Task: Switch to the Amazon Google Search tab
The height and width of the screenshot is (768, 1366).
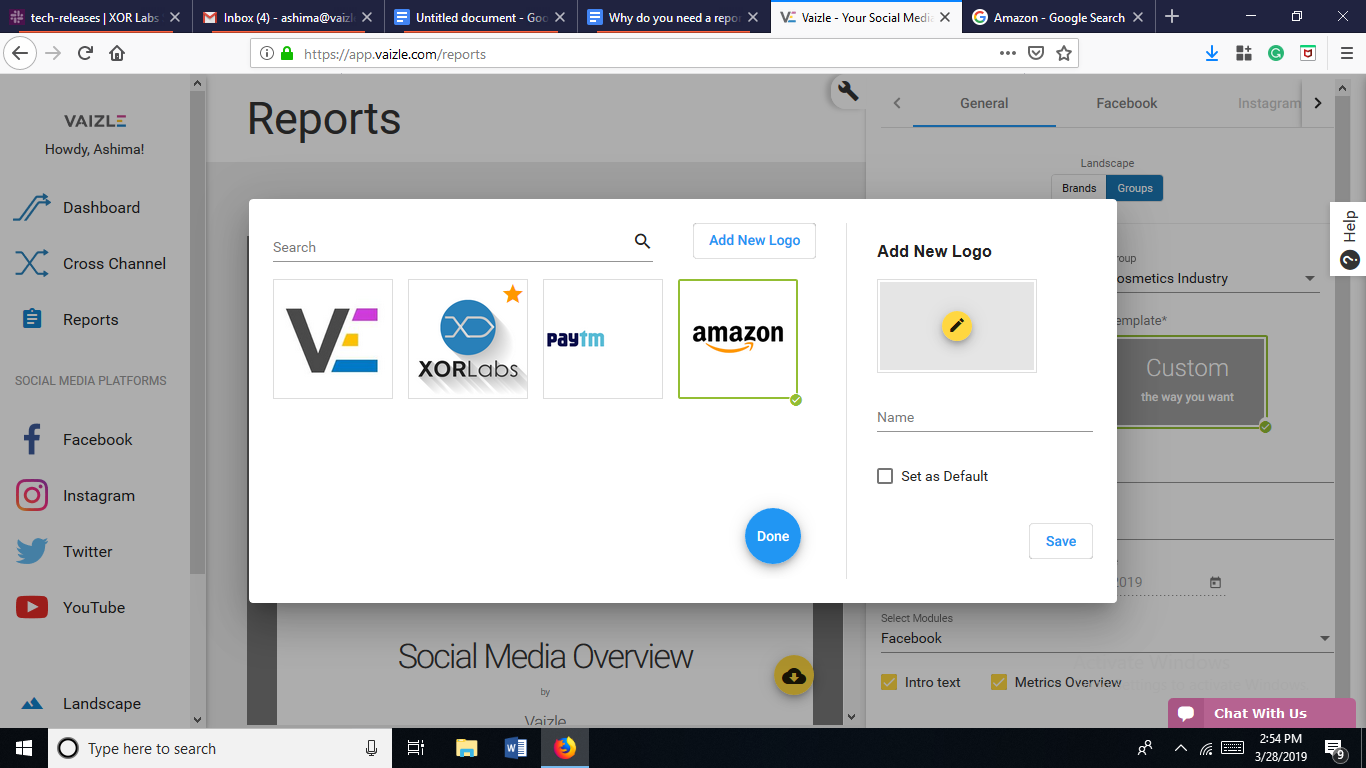Action: click(x=1059, y=17)
